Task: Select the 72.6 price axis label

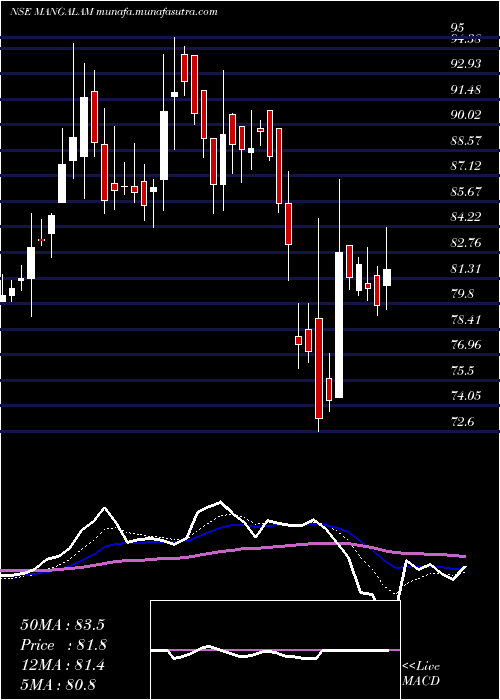Action: pyautogui.click(x=462, y=422)
